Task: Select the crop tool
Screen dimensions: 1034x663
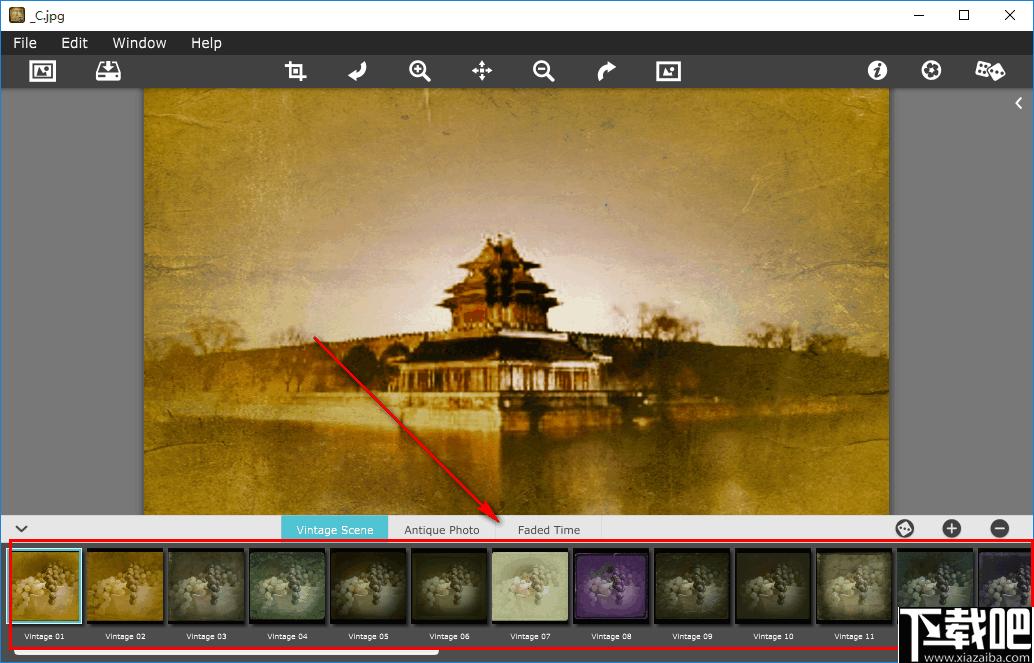Action: point(295,71)
